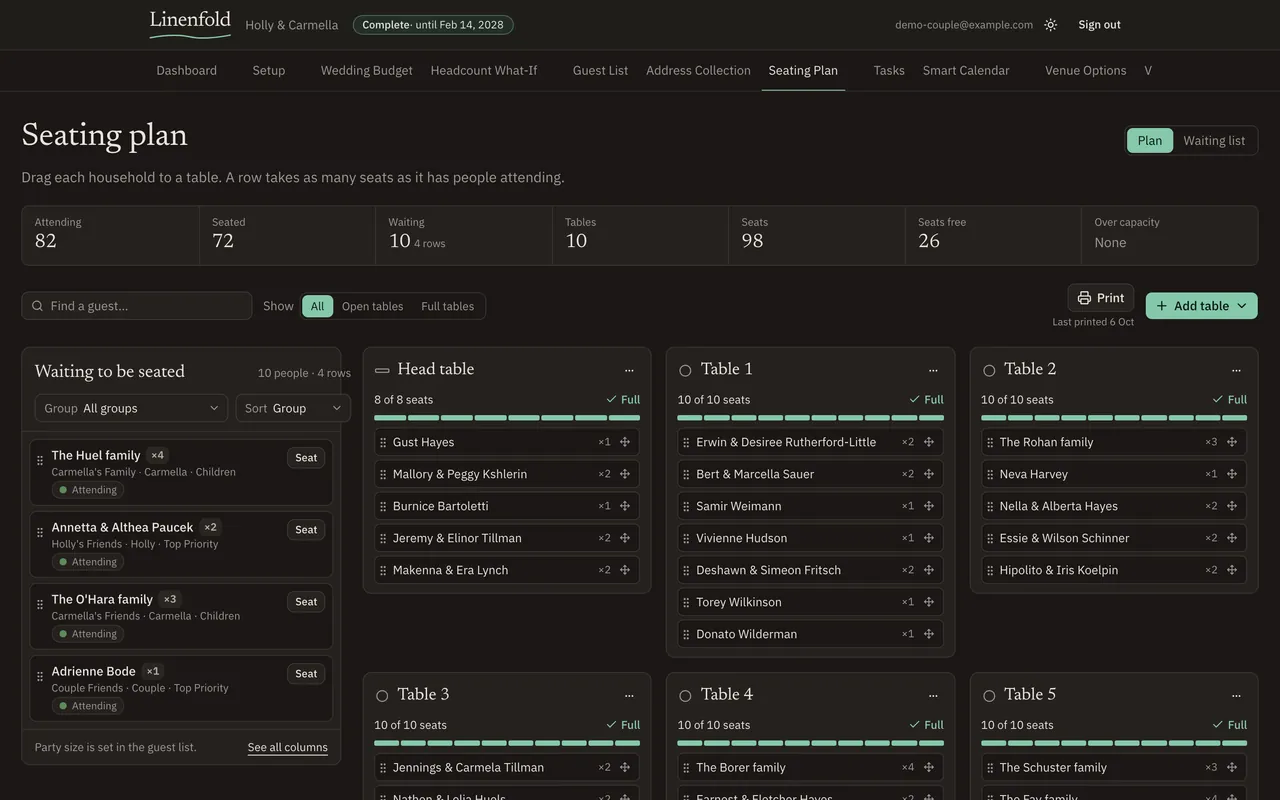Open Table 4 three-dot menu
Viewport: 1280px width, 800px height.
click(x=933, y=695)
